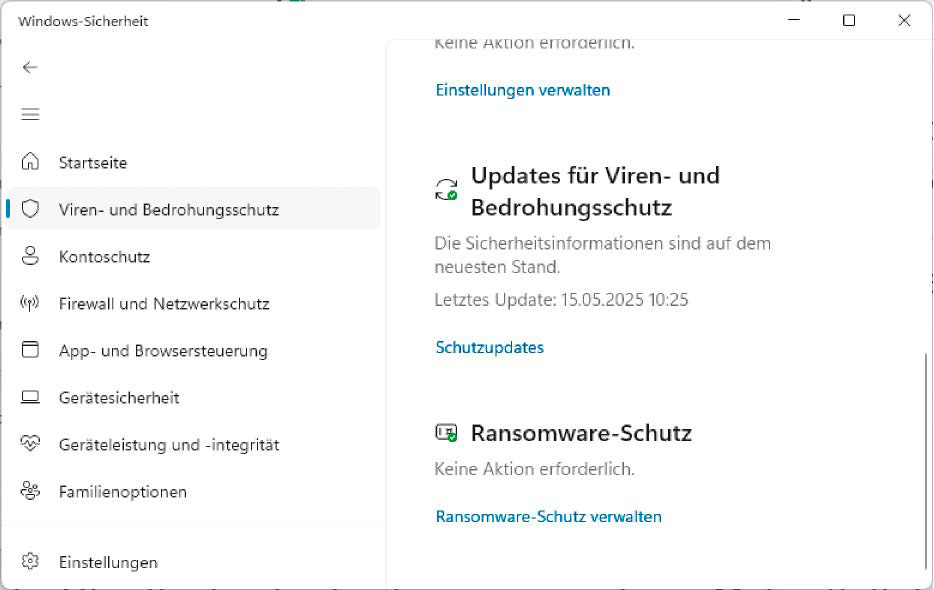Open App- und Browsersteuerung
Screen dimensions: 934x590
194,350
